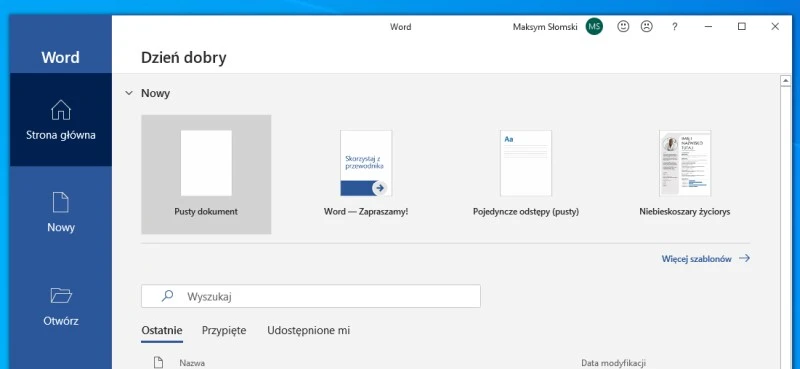Open the Więcej szablonów link
Viewport: 800px width, 369px height.
(706, 259)
